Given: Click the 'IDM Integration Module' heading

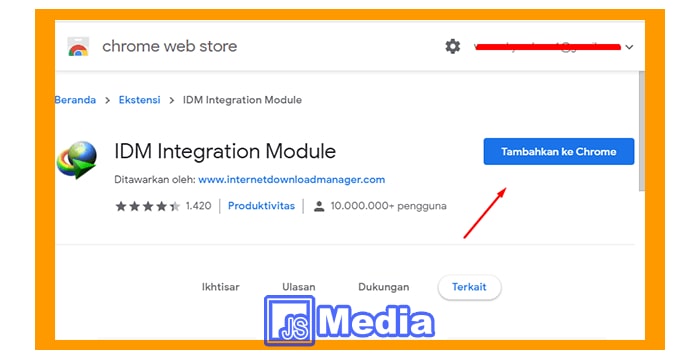Looking at the screenshot, I should click(225, 151).
